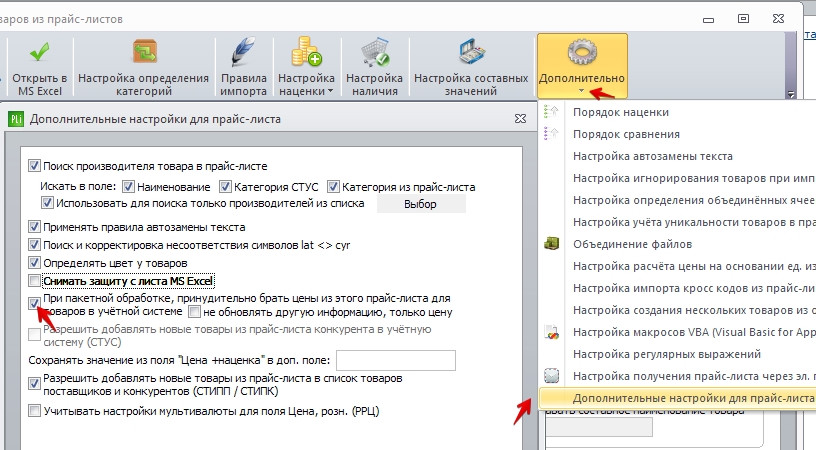
Task: Open Настройка регулярных выражений menu item
Action: (x=667, y=354)
